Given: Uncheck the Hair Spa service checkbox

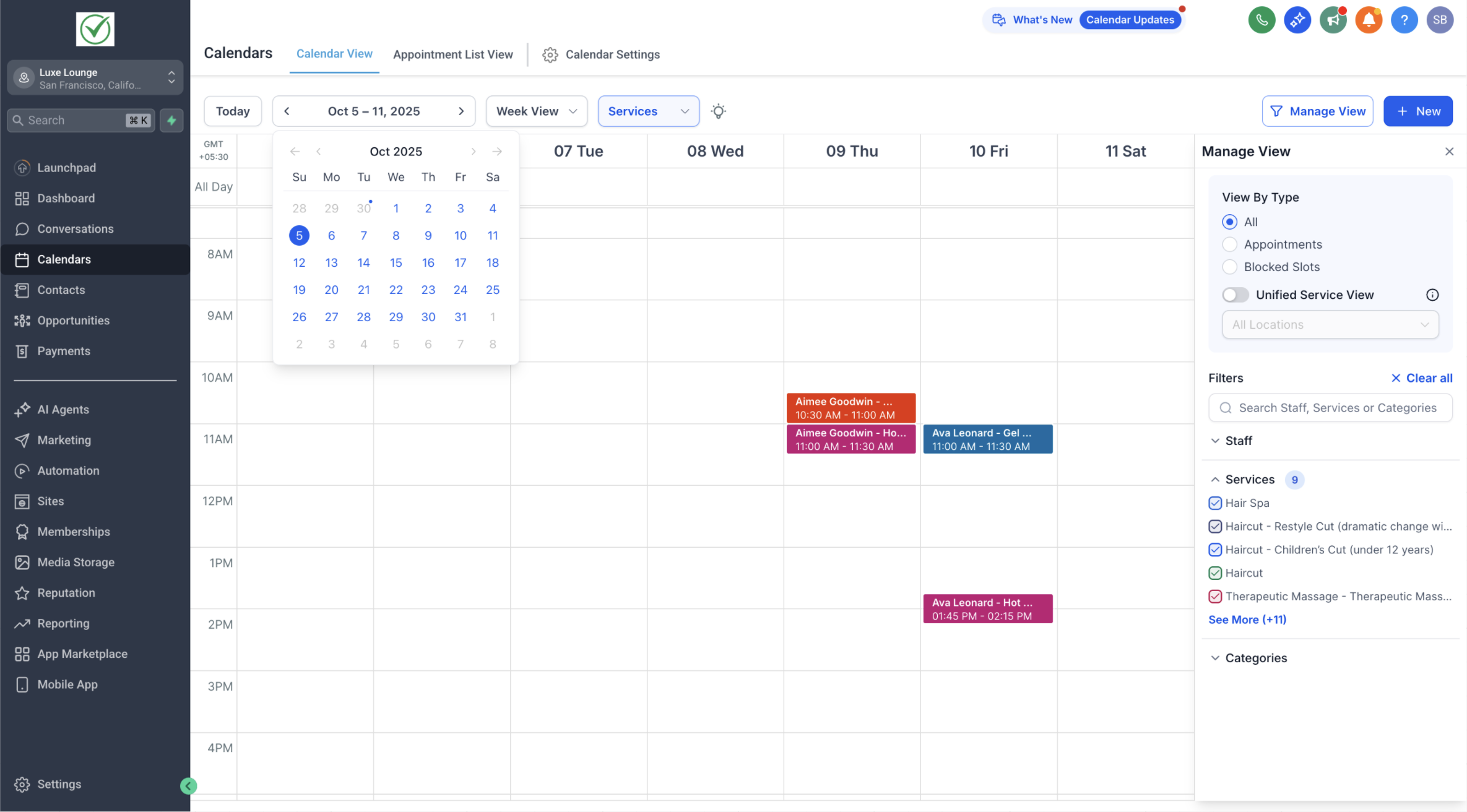Looking at the screenshot, I should coord(1215,503).
